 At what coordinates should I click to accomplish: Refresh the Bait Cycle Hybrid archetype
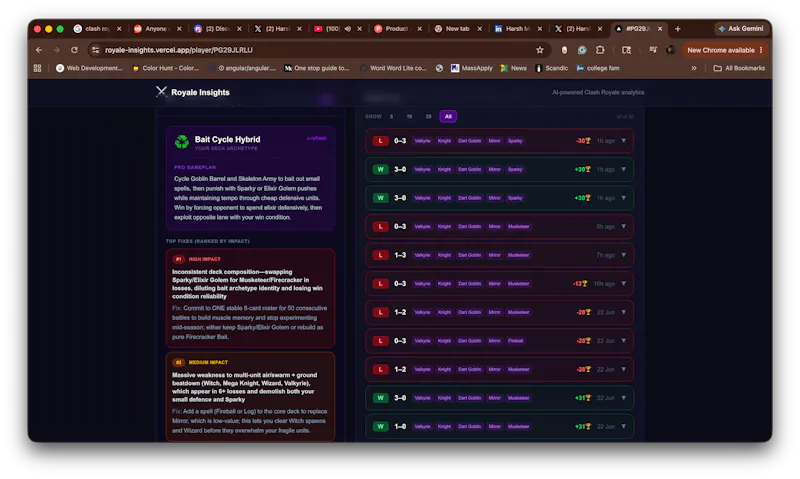pyautogui.click(x=316, y=138)
